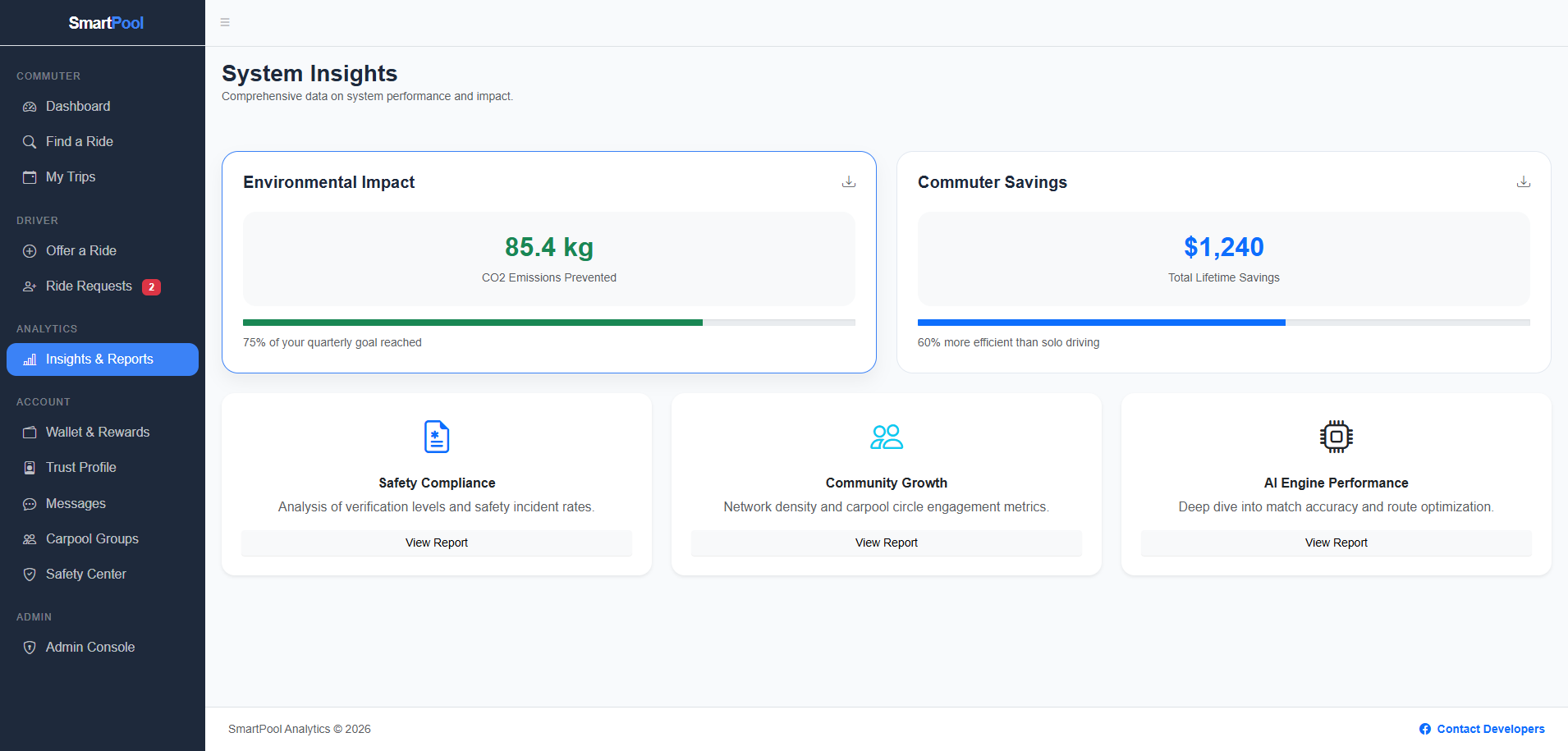Toggle the sidebar with the hamburger icon
The image size is (1568, 751).
[225, 22]
